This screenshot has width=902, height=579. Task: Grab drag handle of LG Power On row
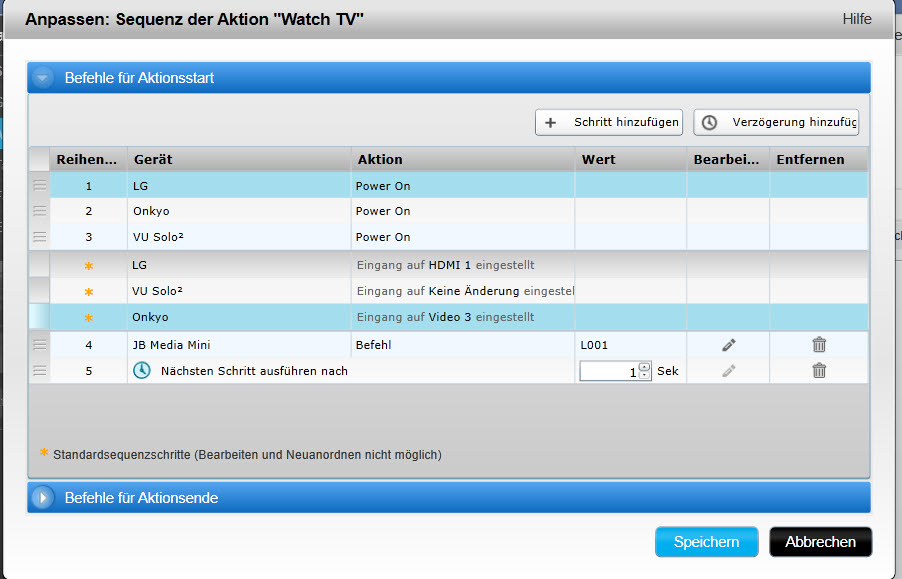[x=40, y=186]
